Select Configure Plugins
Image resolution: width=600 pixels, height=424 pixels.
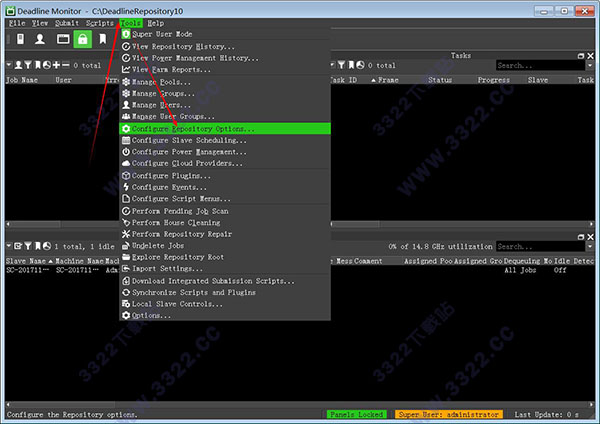click(x=225, y=176)
